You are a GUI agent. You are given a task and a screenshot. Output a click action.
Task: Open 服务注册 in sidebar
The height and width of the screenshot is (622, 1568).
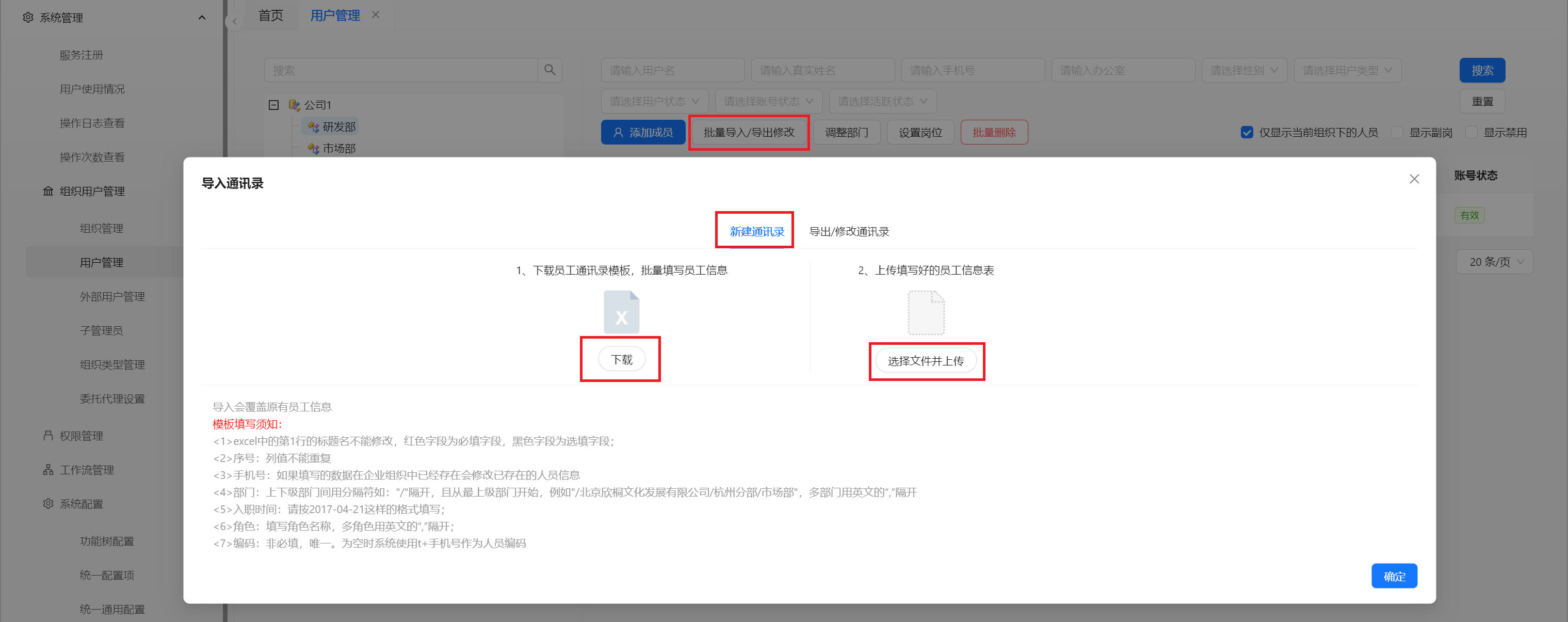coord(81,55)
